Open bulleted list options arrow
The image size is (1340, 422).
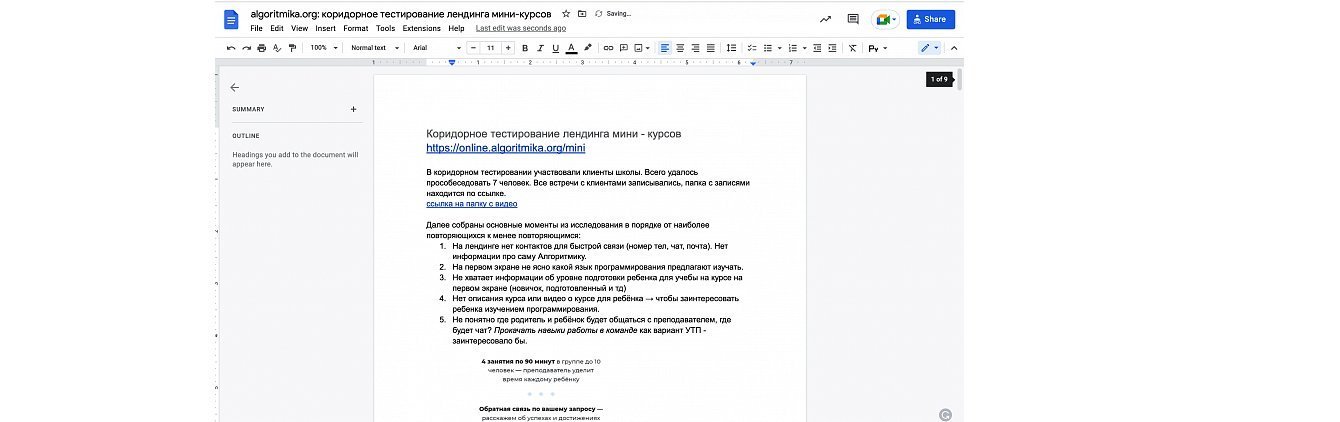coord(780,48)
